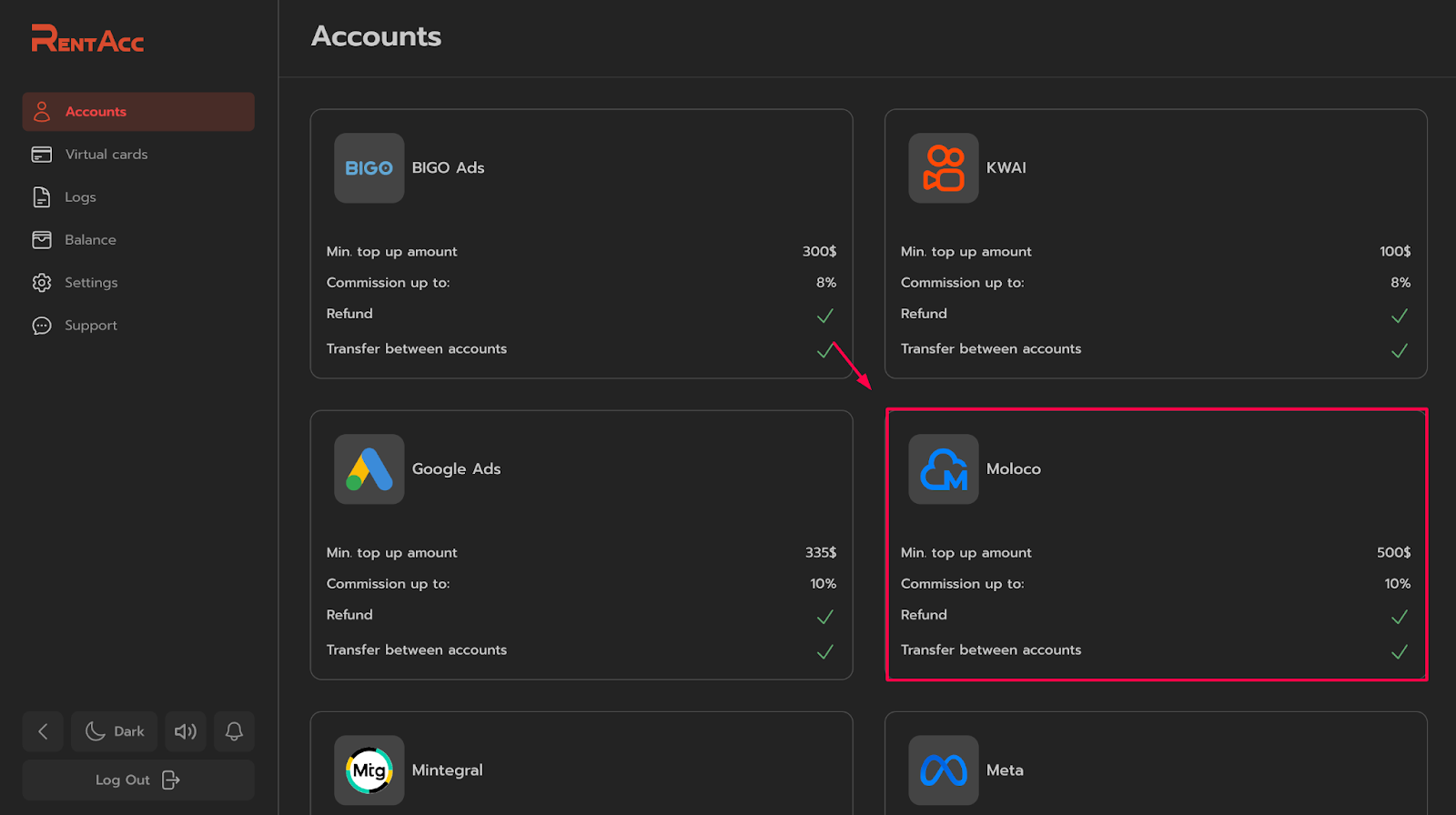The height and width of the screenshot is (815, 1456).
Task: Select the KWAI account title
Action: coord(1006,168)
